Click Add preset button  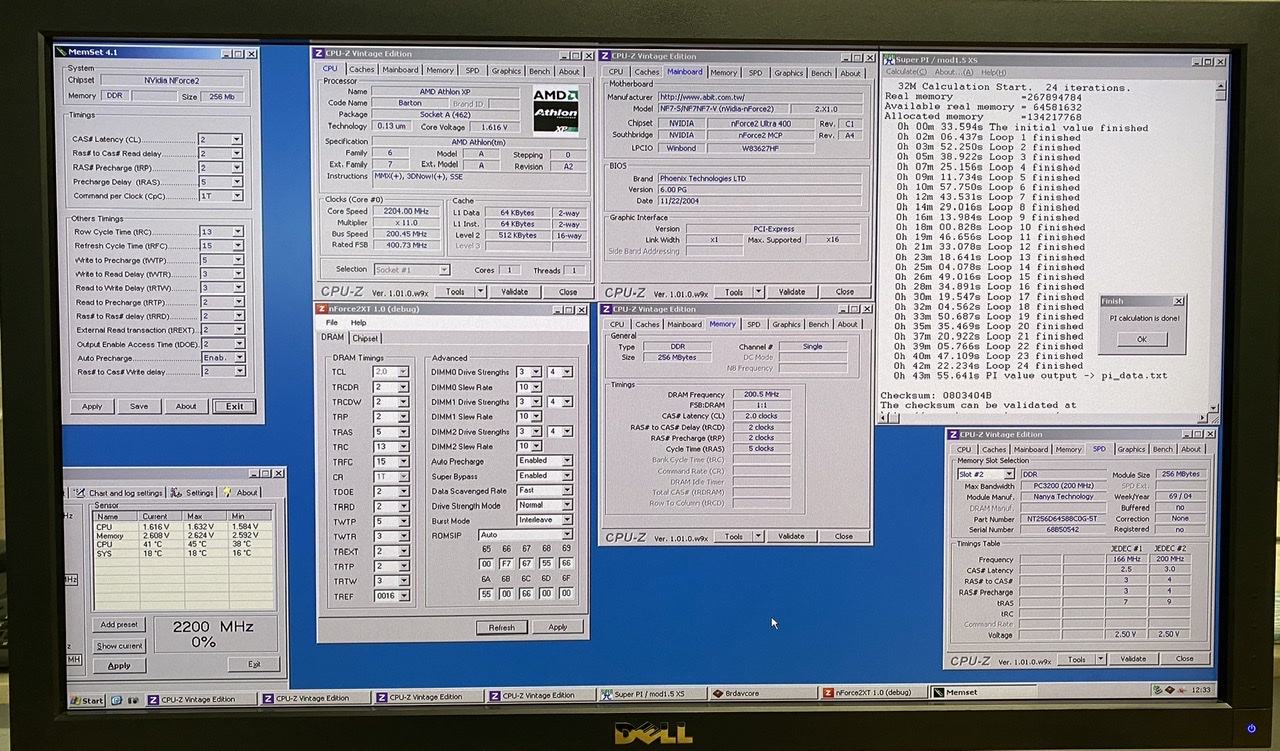pyautogui.click(x=120, y=624)
